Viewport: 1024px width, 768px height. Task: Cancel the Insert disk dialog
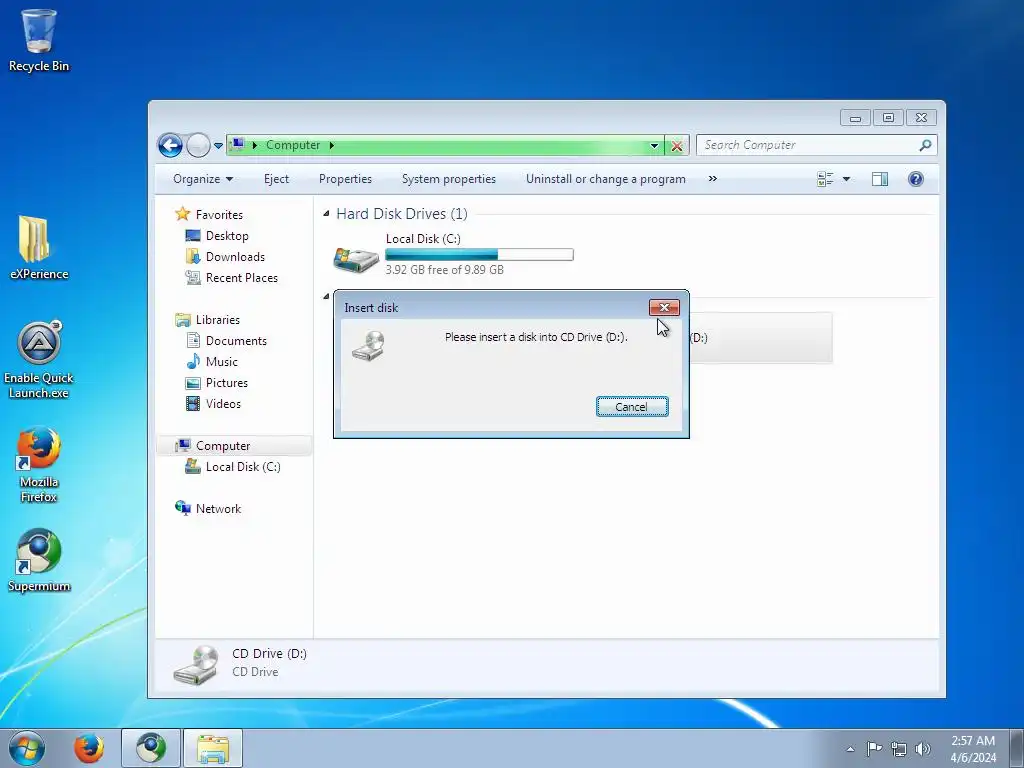[632, 407]
